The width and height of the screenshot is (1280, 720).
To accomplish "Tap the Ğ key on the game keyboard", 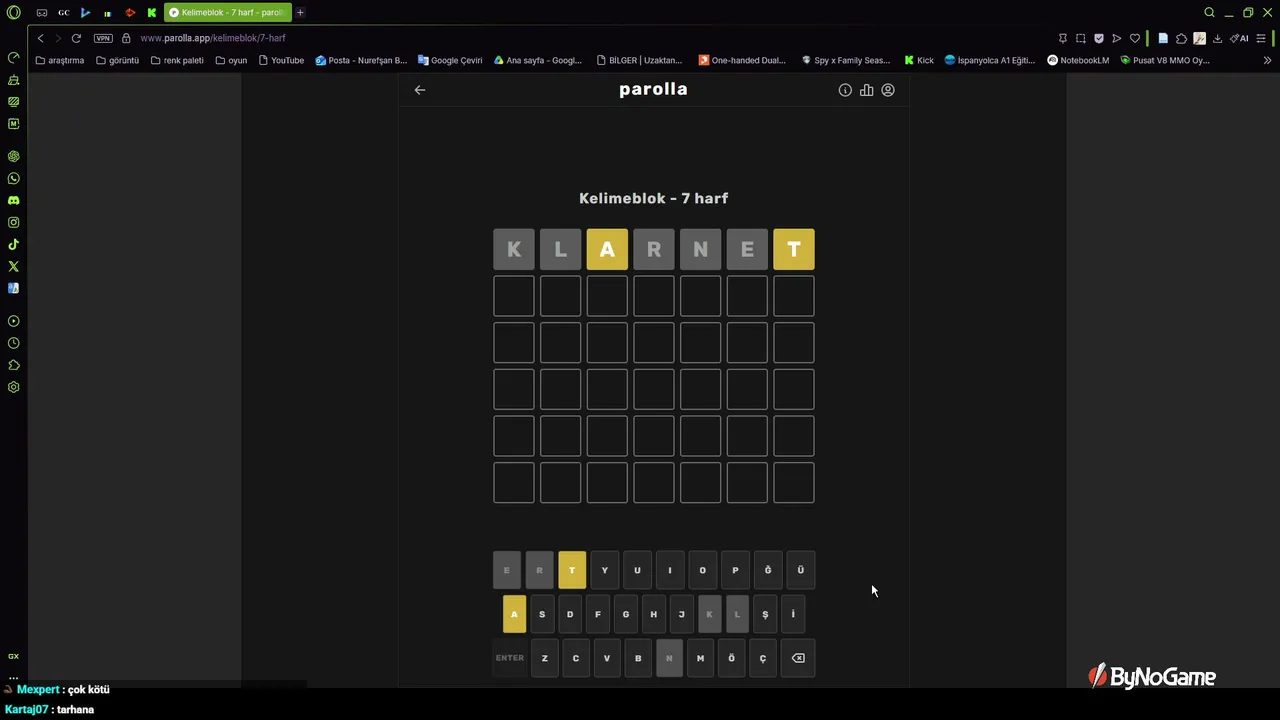I will [x=768, y=570].
